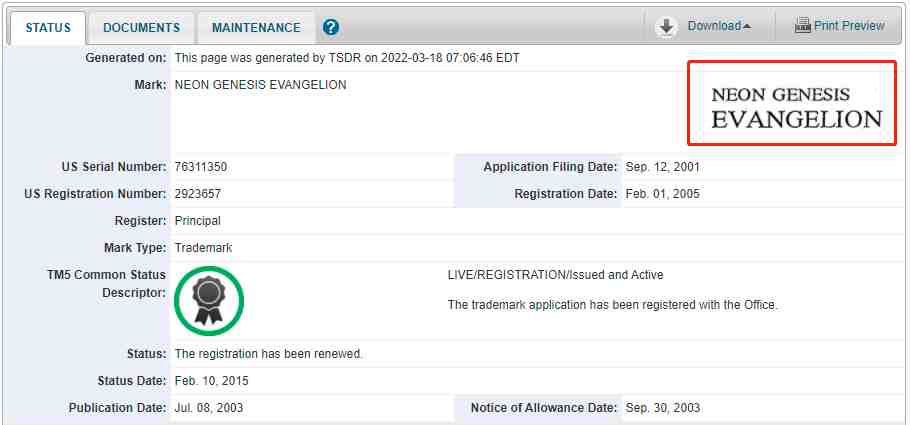Open the STATUS tab
Image resolution: width=910 pixels, height=425 pixels.
(48, 28)
